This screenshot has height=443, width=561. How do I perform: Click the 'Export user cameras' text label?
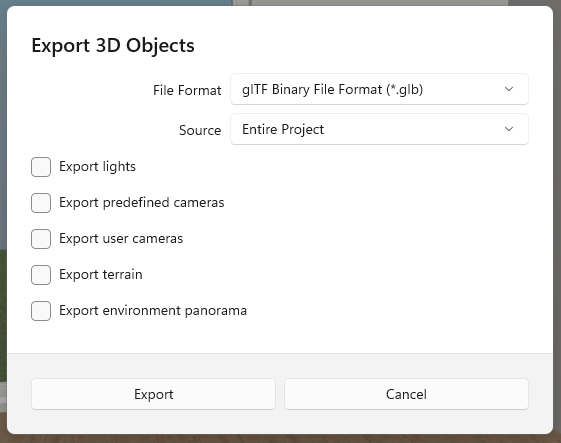(x=121, y=239)
